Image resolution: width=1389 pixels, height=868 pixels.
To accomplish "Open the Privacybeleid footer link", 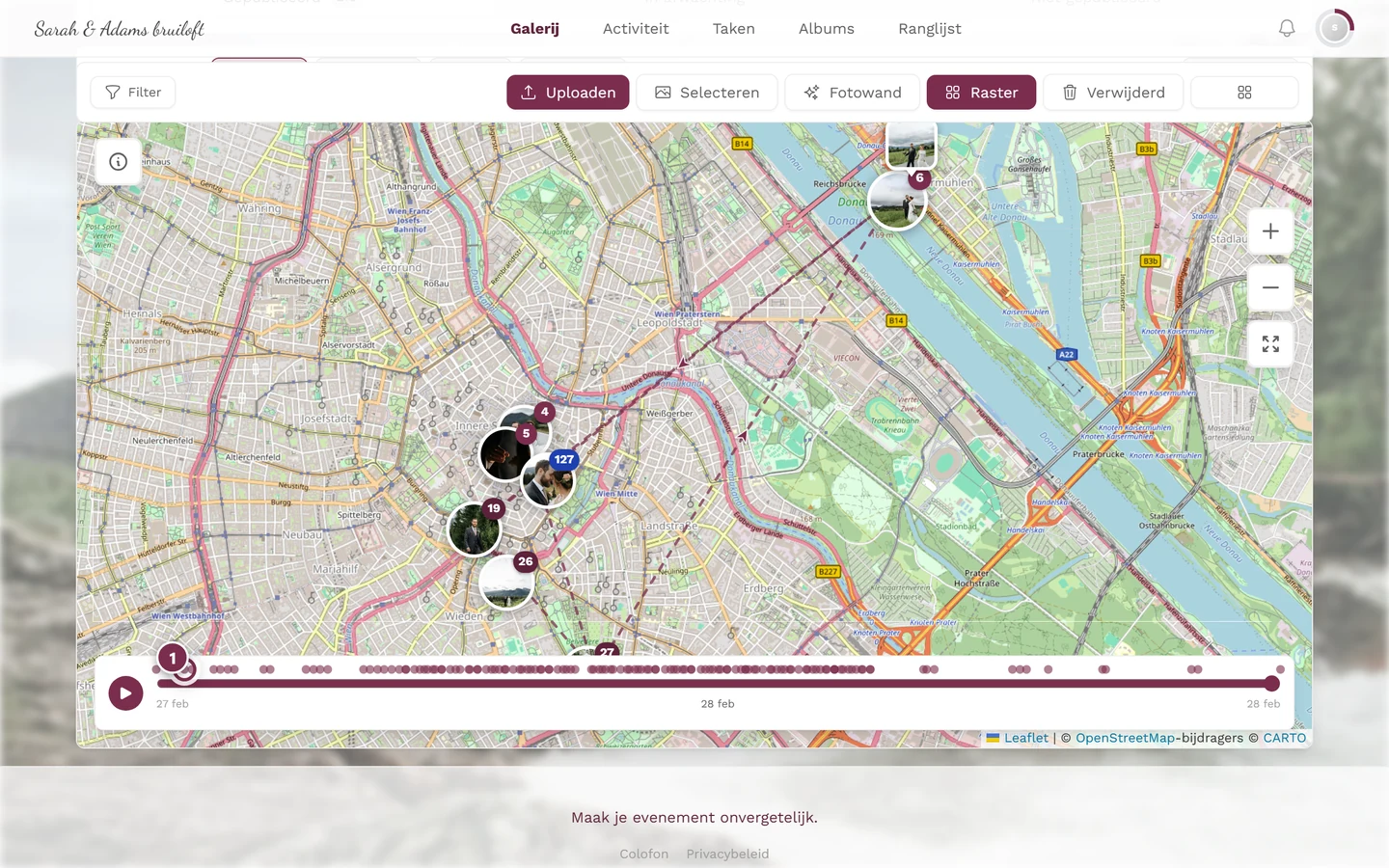I will pyautogui.click(x=727, y=854).
